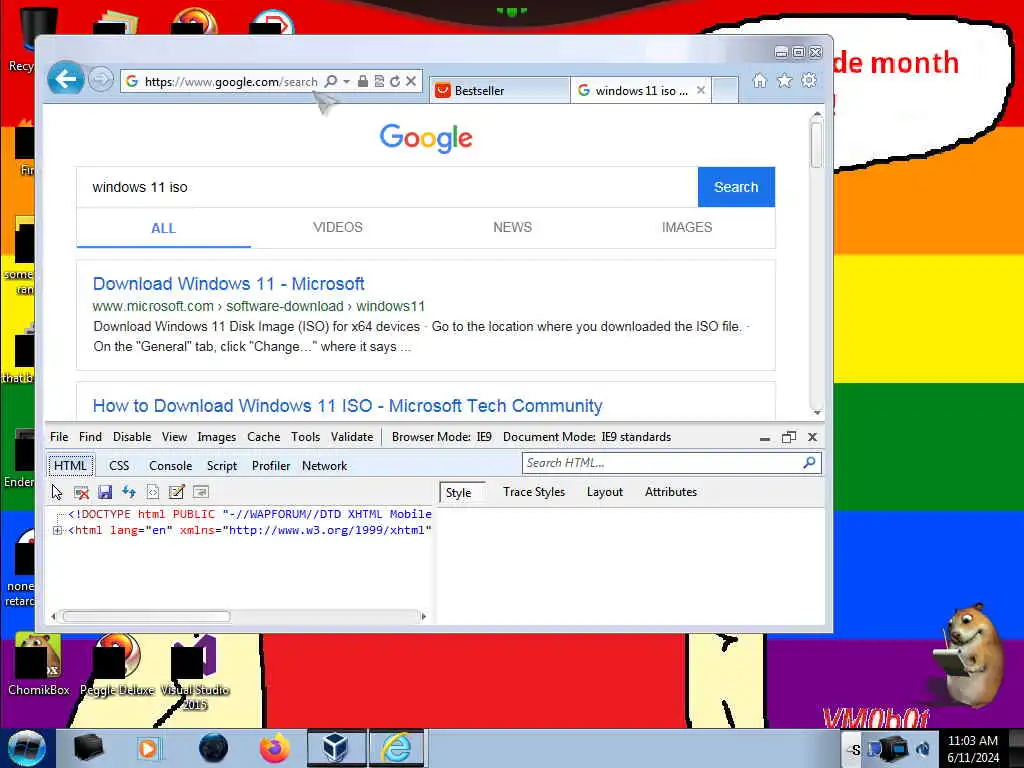Open Firefox from the taskbar
1024x768 pixels.
(x=275, y=748)
